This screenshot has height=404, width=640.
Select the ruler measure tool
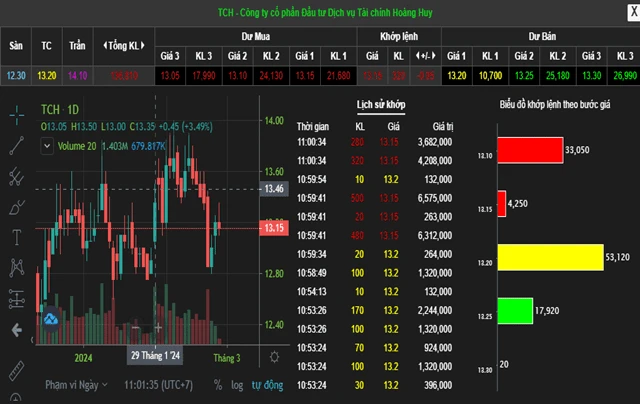(x=16, y=370)
